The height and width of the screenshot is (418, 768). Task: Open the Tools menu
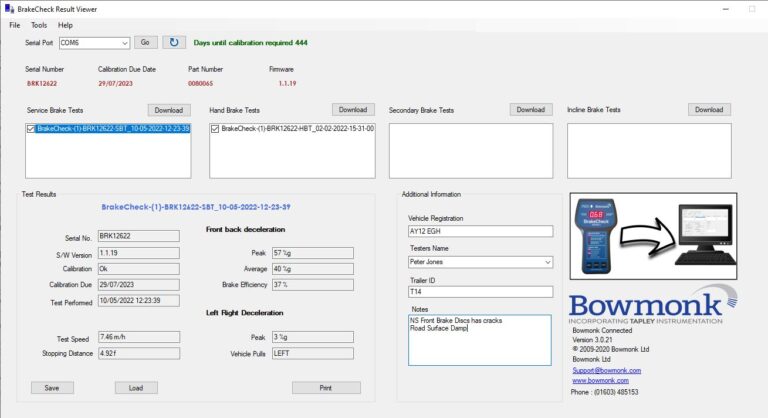point(39,24)
